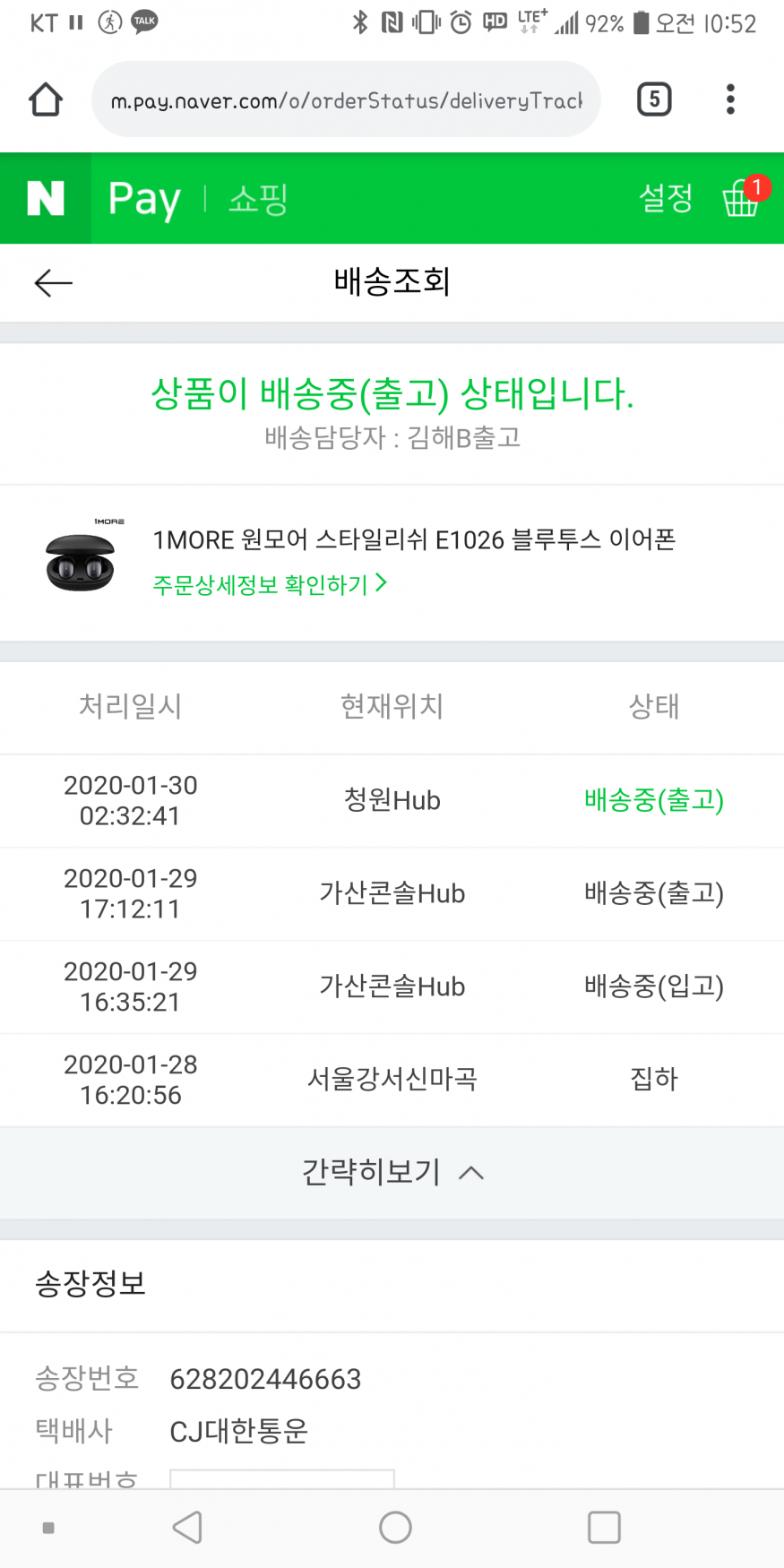Collapse the list with 간략히보기

coord(392,1172)
